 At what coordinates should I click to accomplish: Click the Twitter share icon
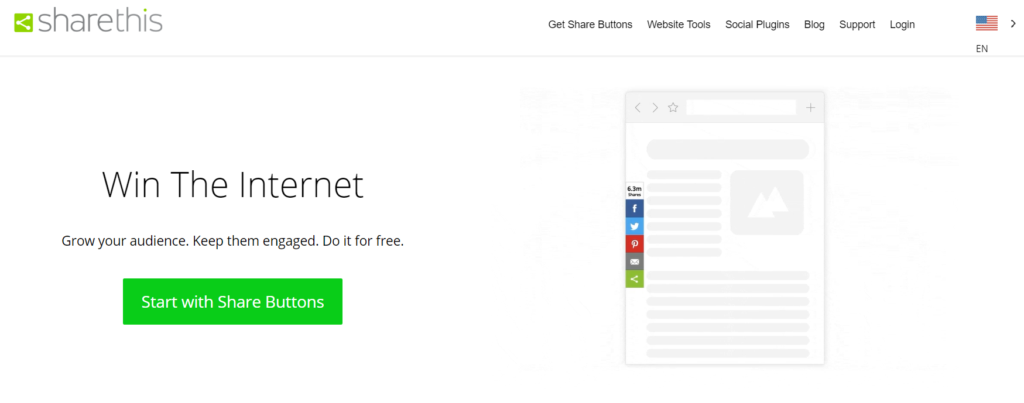point(635,227)
